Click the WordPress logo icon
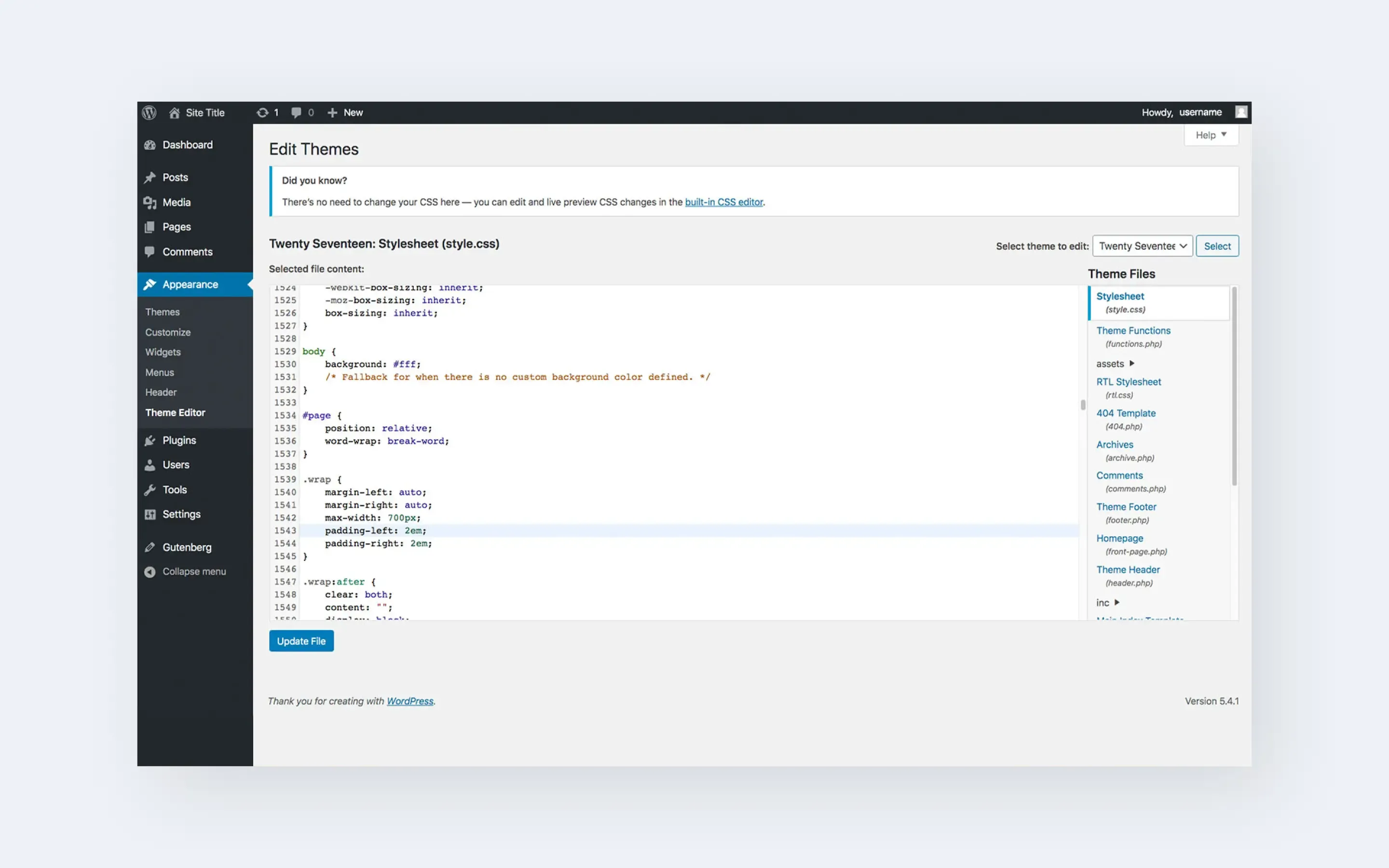This screenshot has height=868, width=1389. coord(149,112)
